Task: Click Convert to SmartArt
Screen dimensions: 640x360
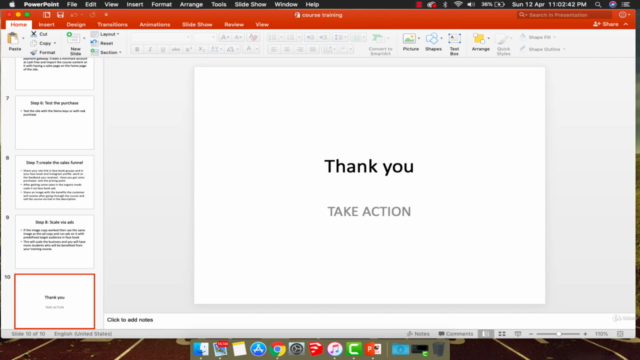Action: 380,44
